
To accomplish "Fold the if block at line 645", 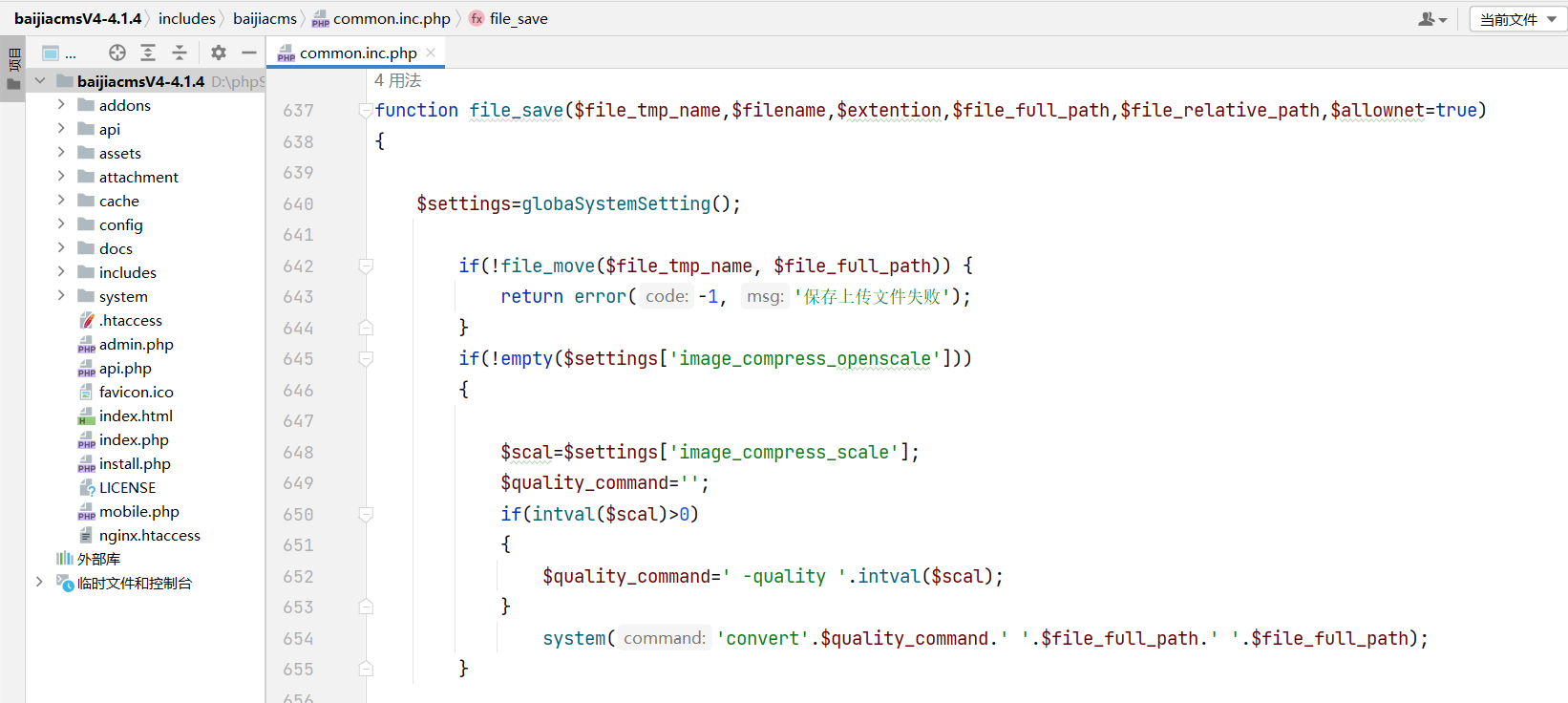I will 366,359.
